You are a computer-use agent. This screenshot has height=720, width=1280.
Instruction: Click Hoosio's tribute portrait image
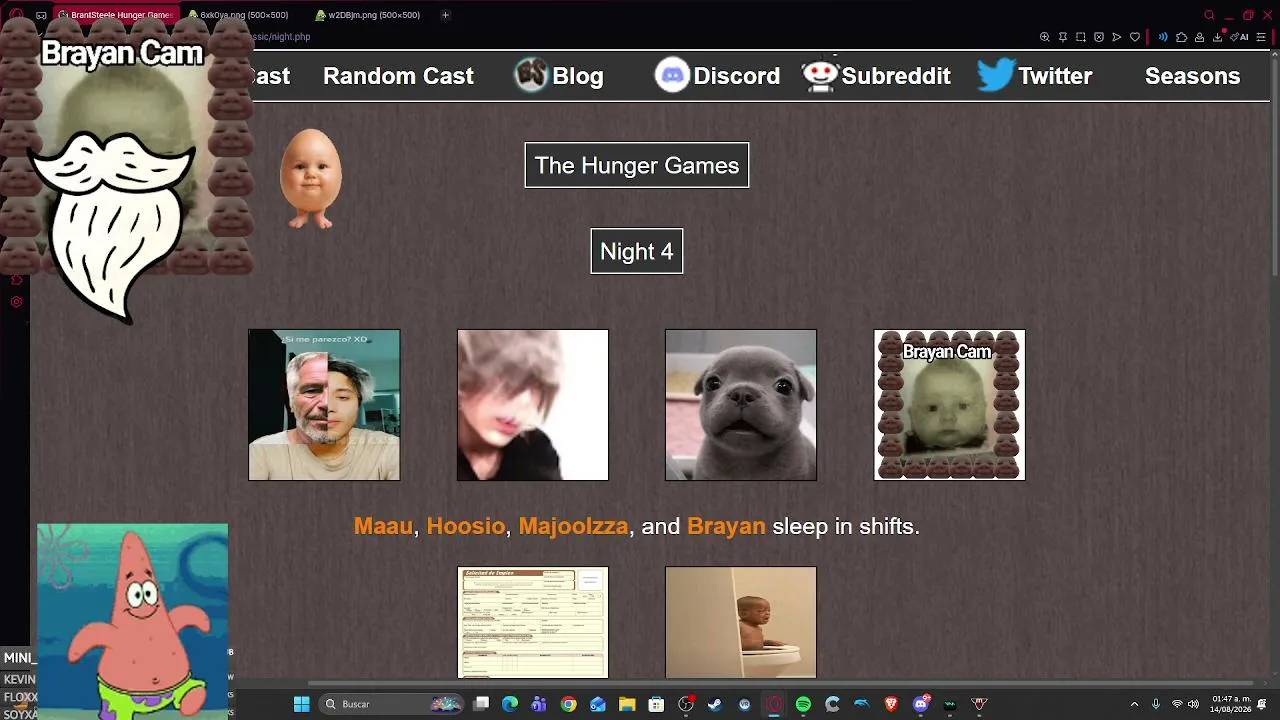pyautogui.click(x=533, y=405)
